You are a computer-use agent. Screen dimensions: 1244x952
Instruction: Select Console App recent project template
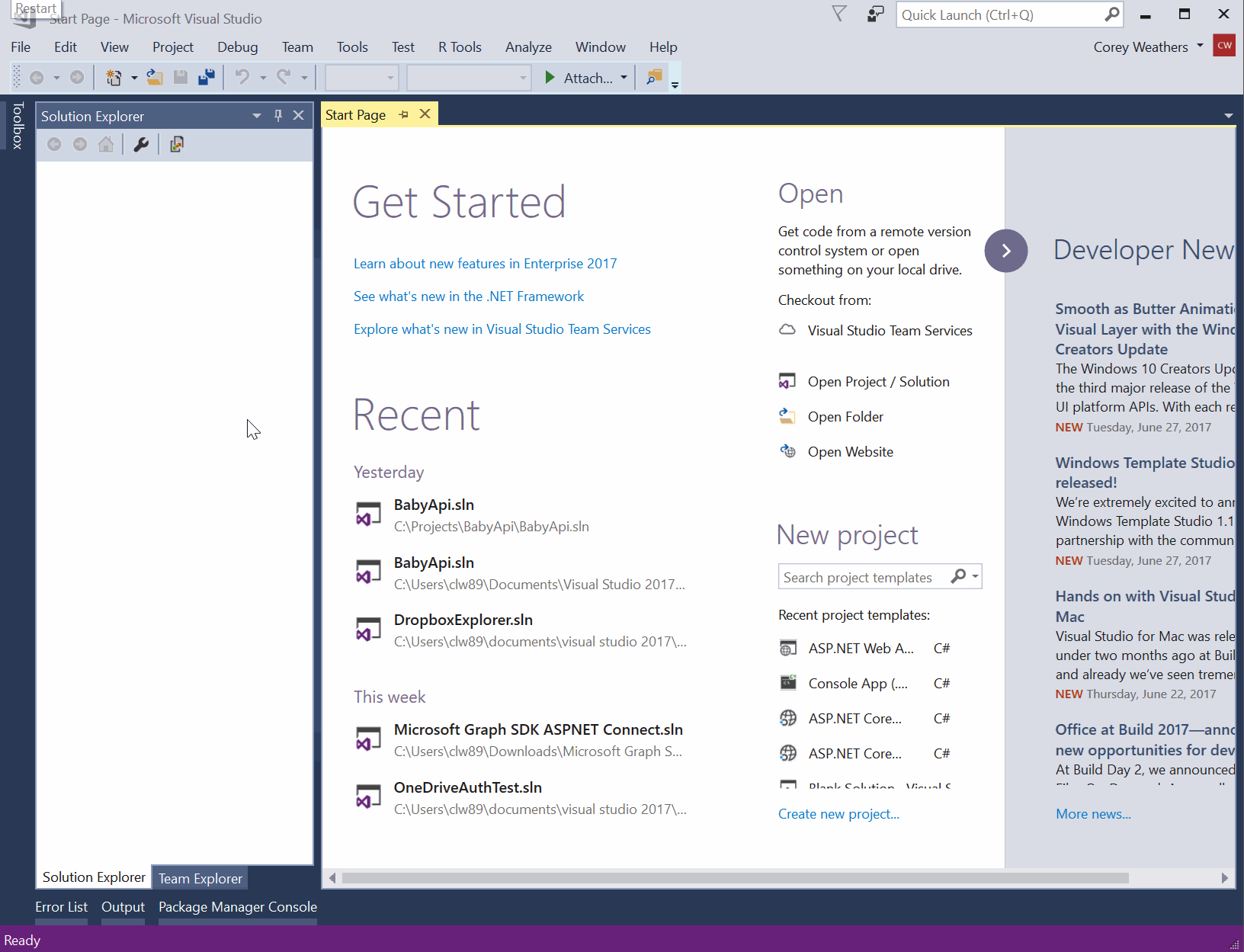(x=865, y=684)
